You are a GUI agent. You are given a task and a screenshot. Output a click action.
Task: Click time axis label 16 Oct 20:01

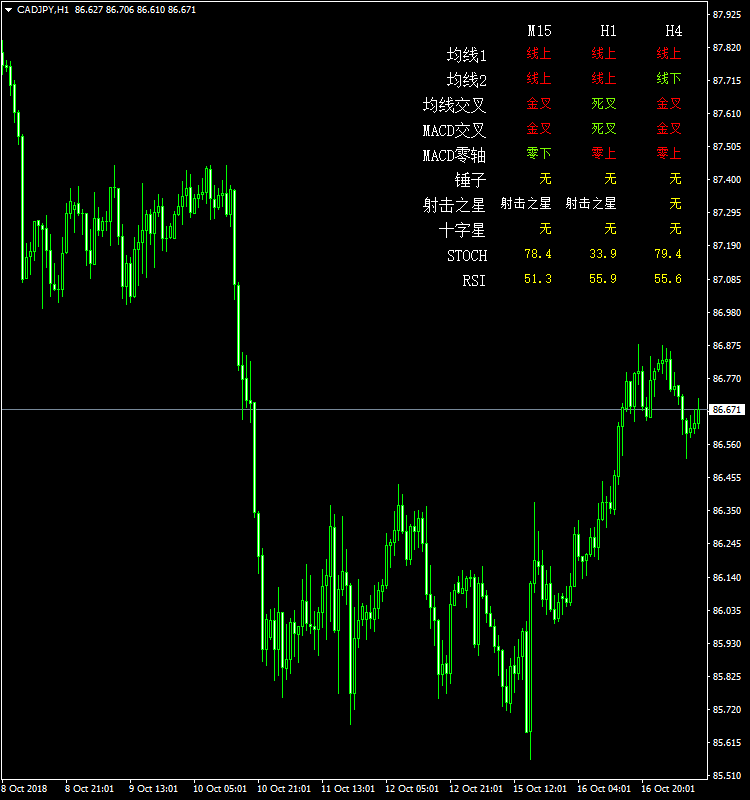[668, 789]
